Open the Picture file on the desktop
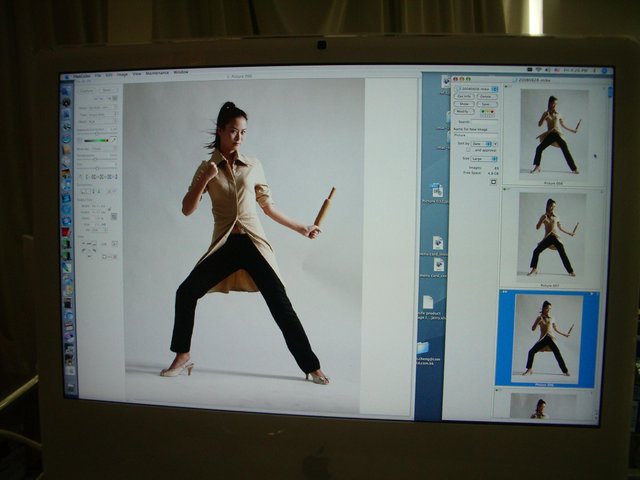 click(437, 191)
